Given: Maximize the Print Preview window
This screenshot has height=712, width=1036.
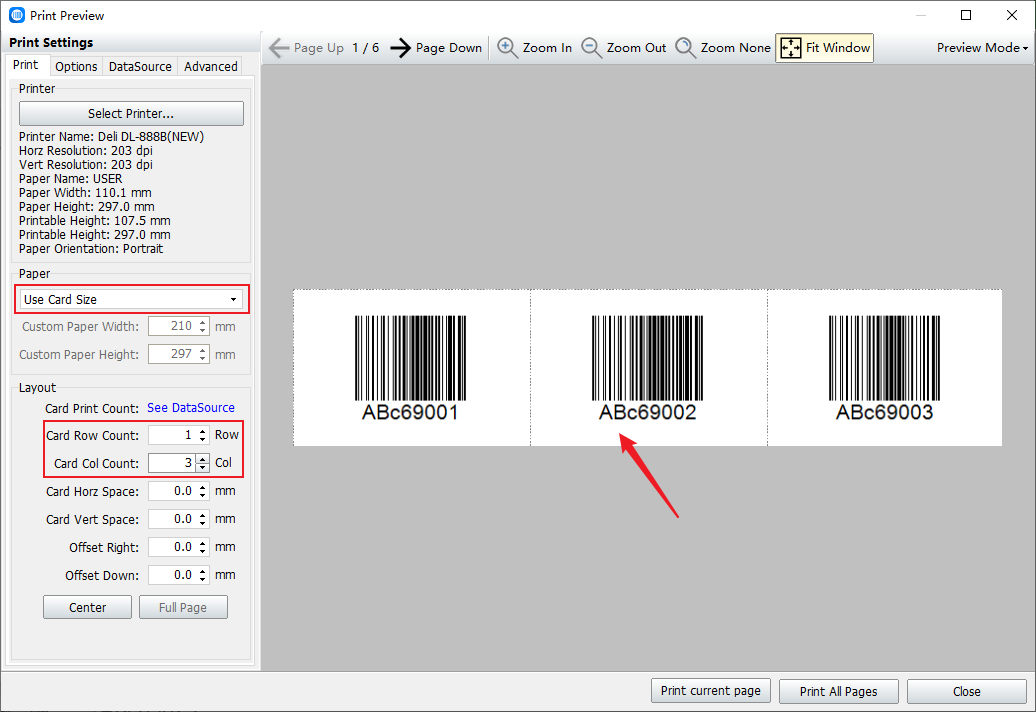Looking at the screenshot, I should [x=966, y=15].
